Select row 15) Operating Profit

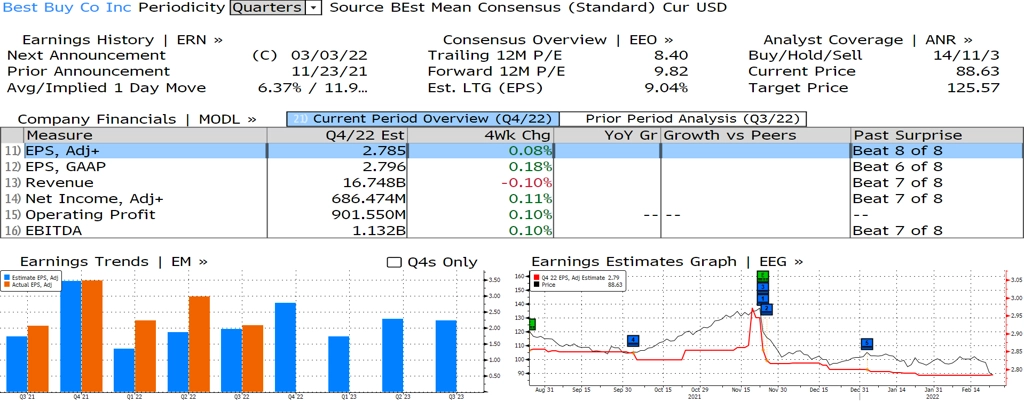click(511, 214)
